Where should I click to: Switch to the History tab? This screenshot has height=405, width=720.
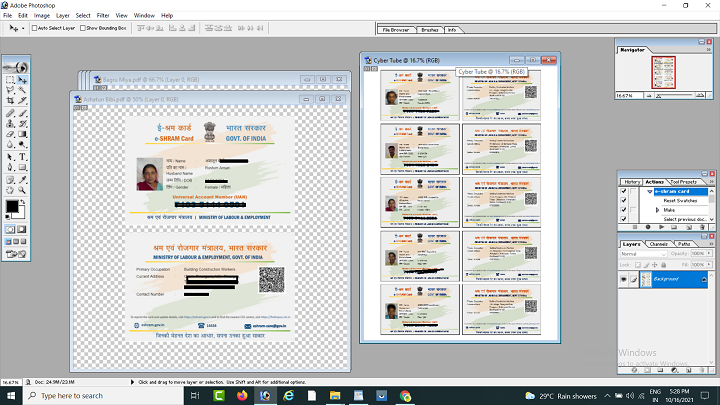tap(632, 182)
